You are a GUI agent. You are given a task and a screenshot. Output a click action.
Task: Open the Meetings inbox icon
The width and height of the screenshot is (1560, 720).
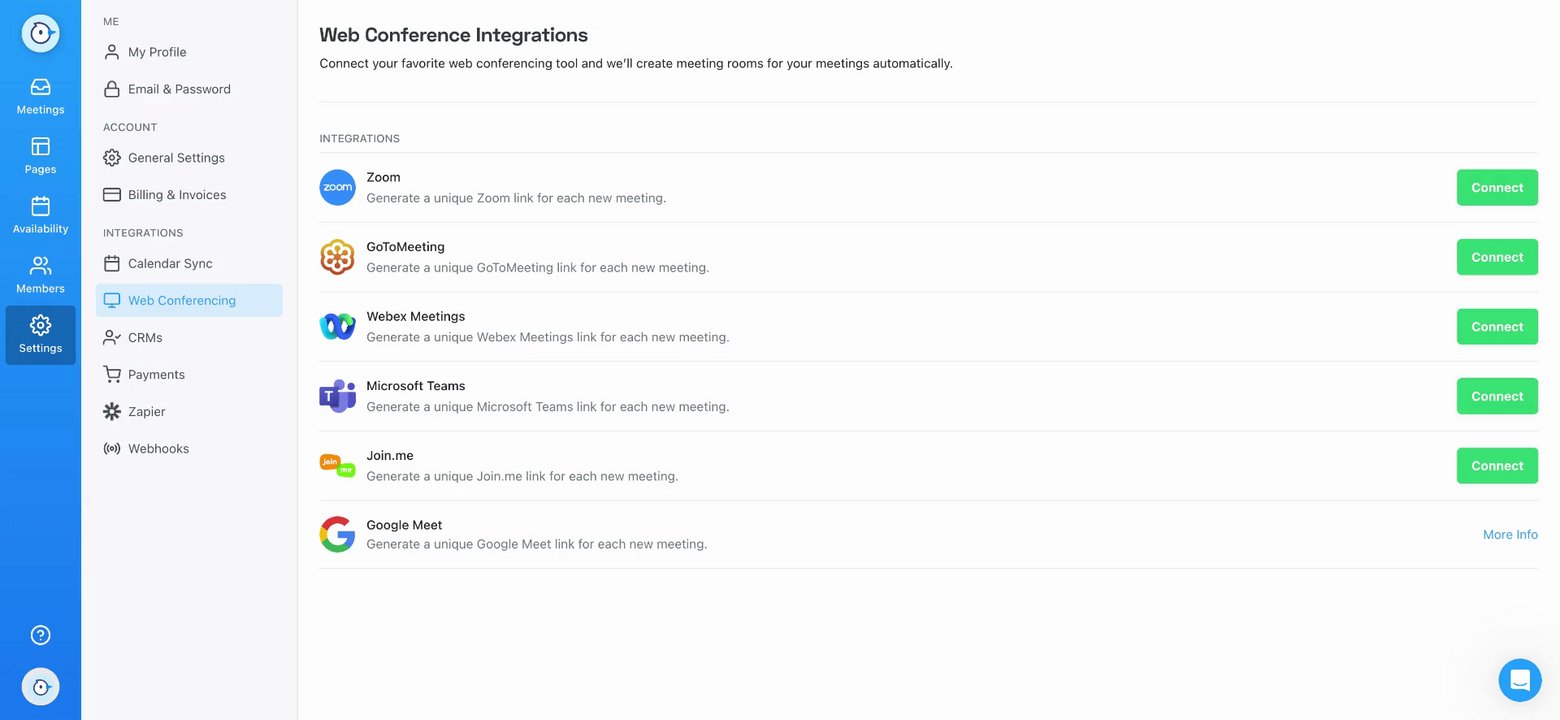coord(40,88)
